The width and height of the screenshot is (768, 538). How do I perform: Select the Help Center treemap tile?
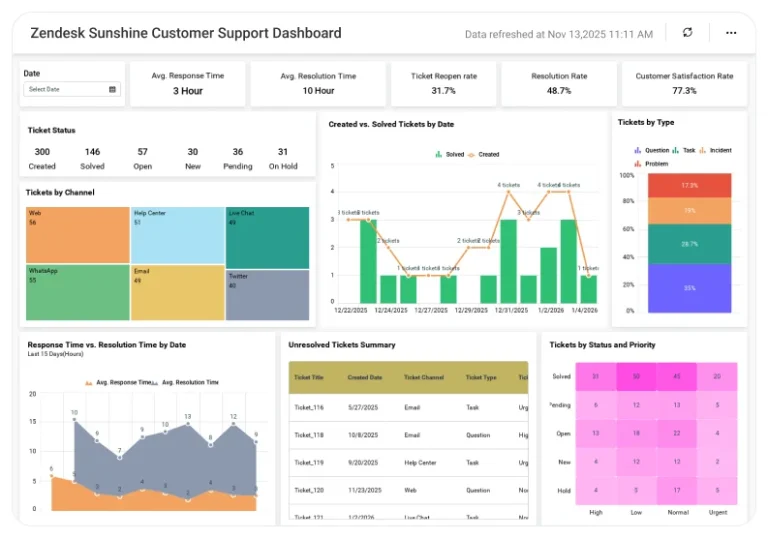coord(178,235)
